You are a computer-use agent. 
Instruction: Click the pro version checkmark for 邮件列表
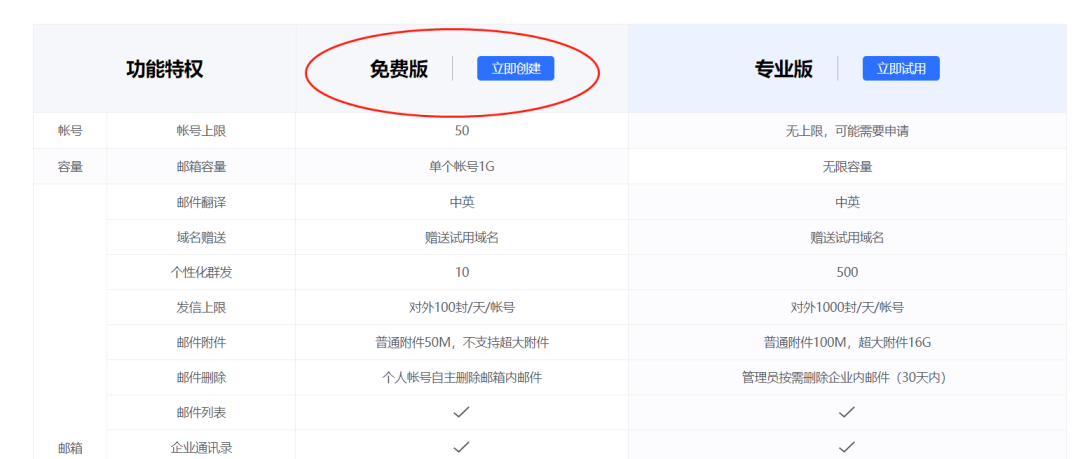[x=847, y=412]
